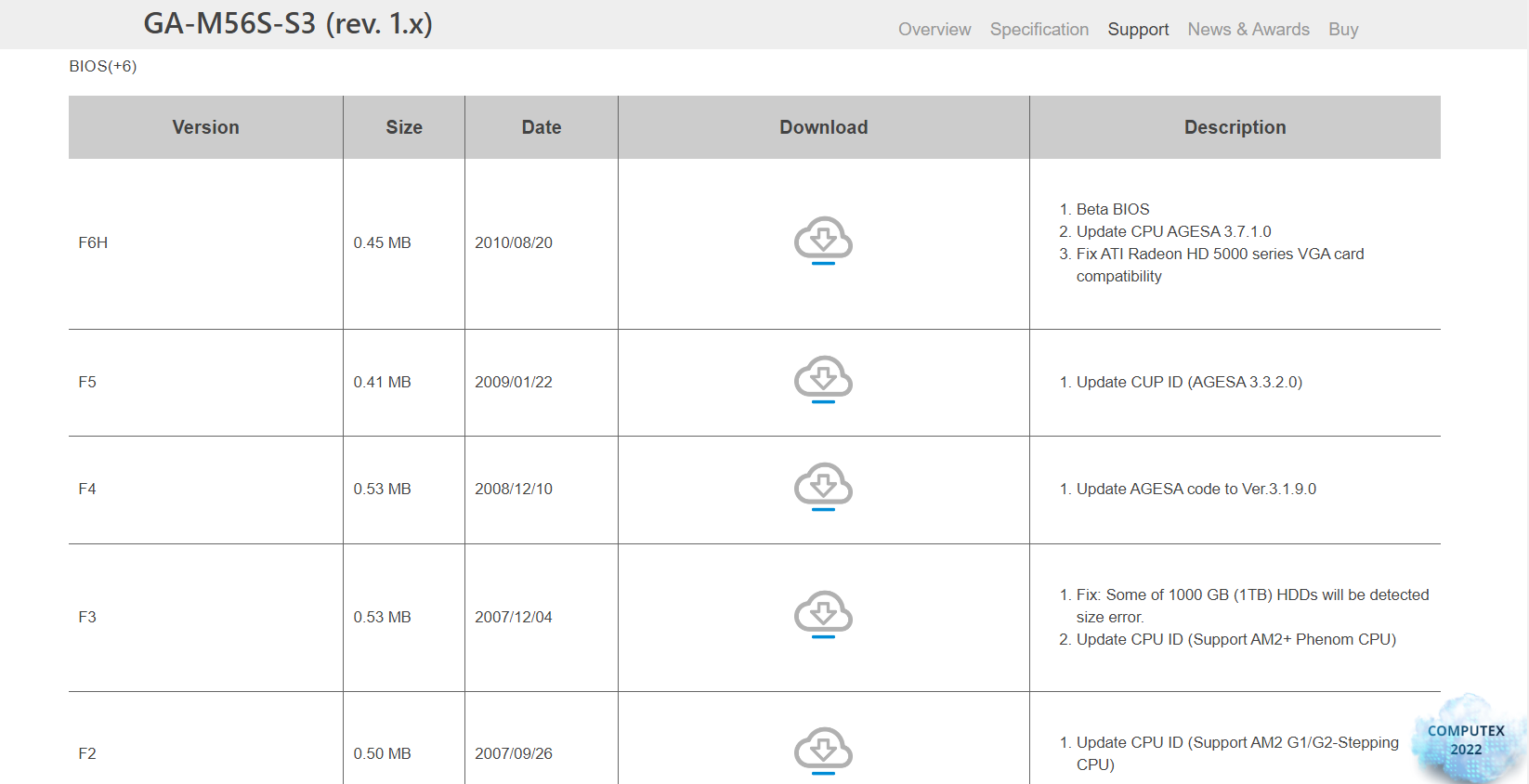This screenshot has height=784, width=1529.
Task: Download the F2 BIOS file
Action: point(823,751)
